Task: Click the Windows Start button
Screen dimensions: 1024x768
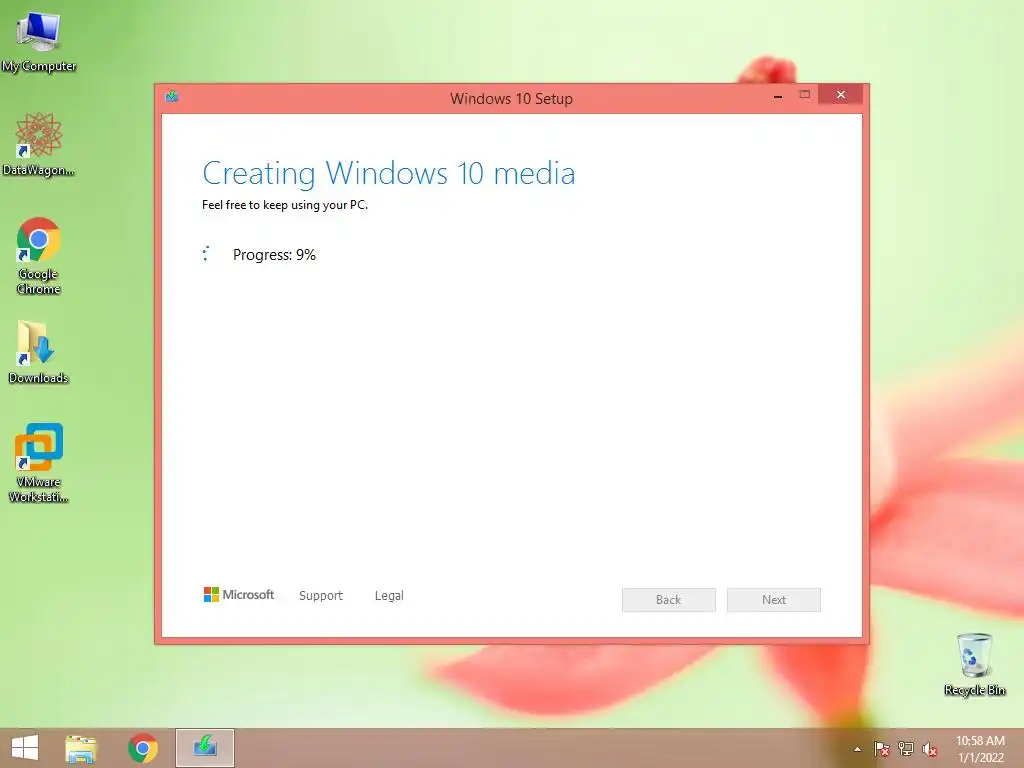Action: 25,748
